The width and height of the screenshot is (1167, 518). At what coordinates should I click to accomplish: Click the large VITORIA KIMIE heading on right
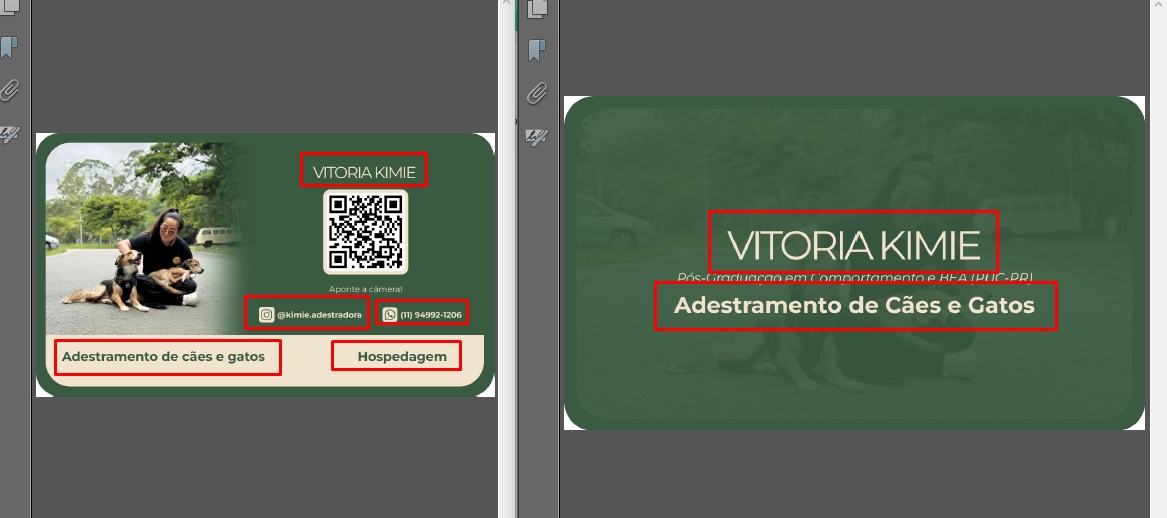click(853, 244)
